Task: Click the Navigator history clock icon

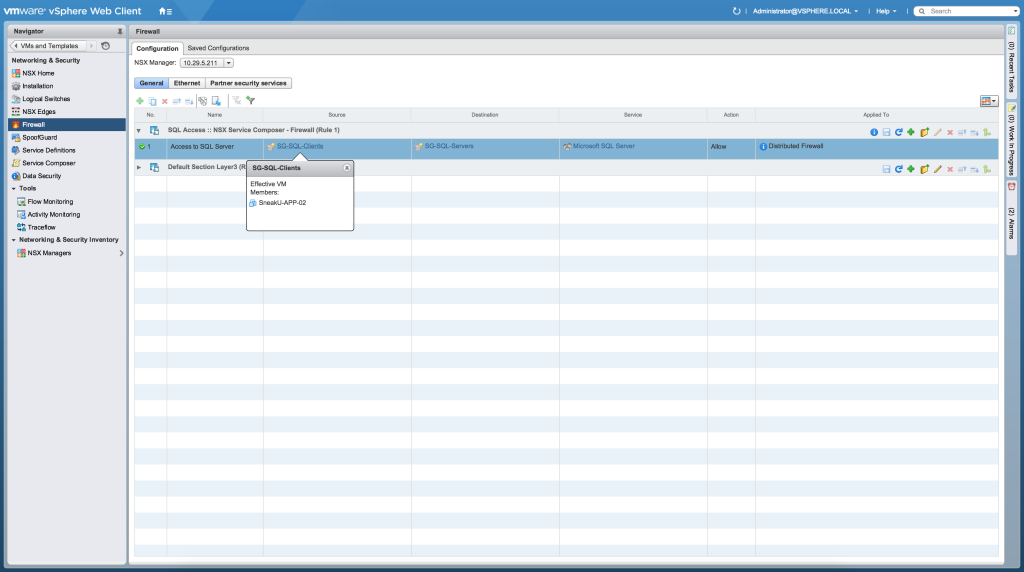Action: [105, 46]
